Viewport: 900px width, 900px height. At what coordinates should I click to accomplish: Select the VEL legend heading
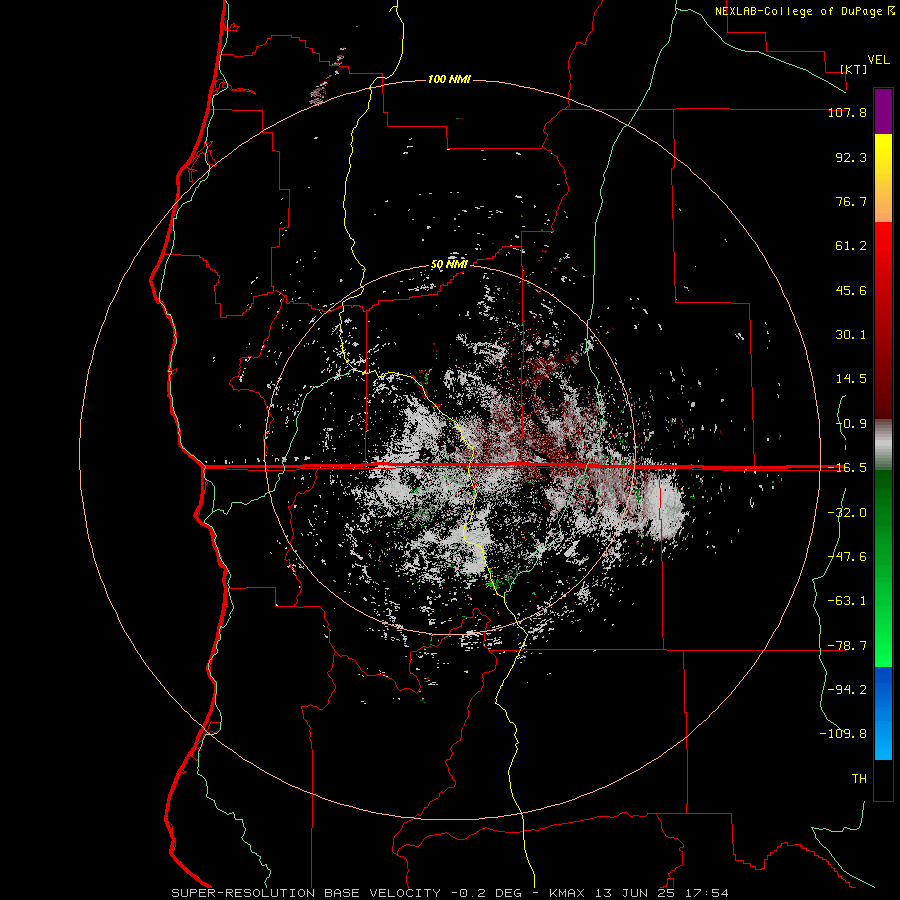[x=878, y=60]
